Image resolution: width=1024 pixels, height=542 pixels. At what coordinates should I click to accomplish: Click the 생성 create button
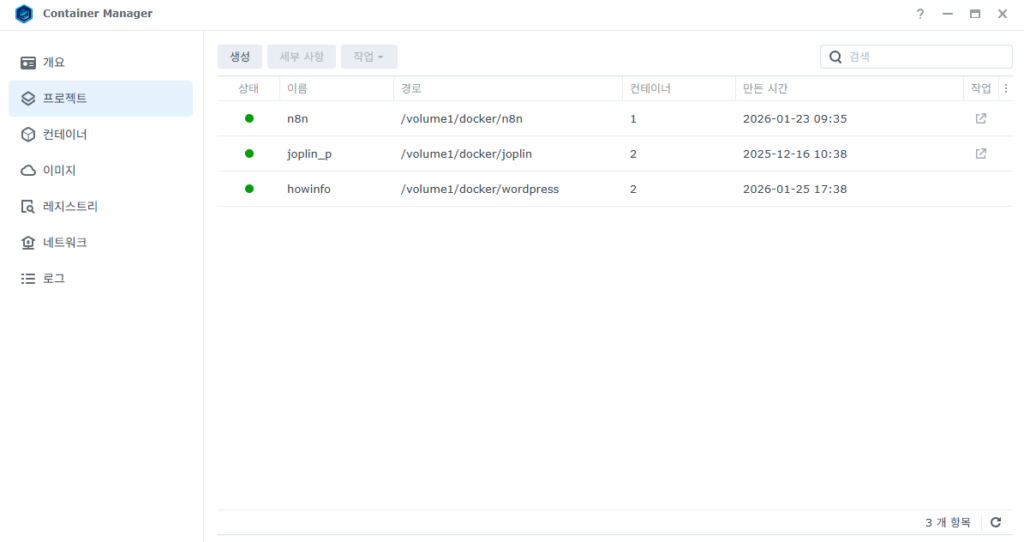point(240,57)
